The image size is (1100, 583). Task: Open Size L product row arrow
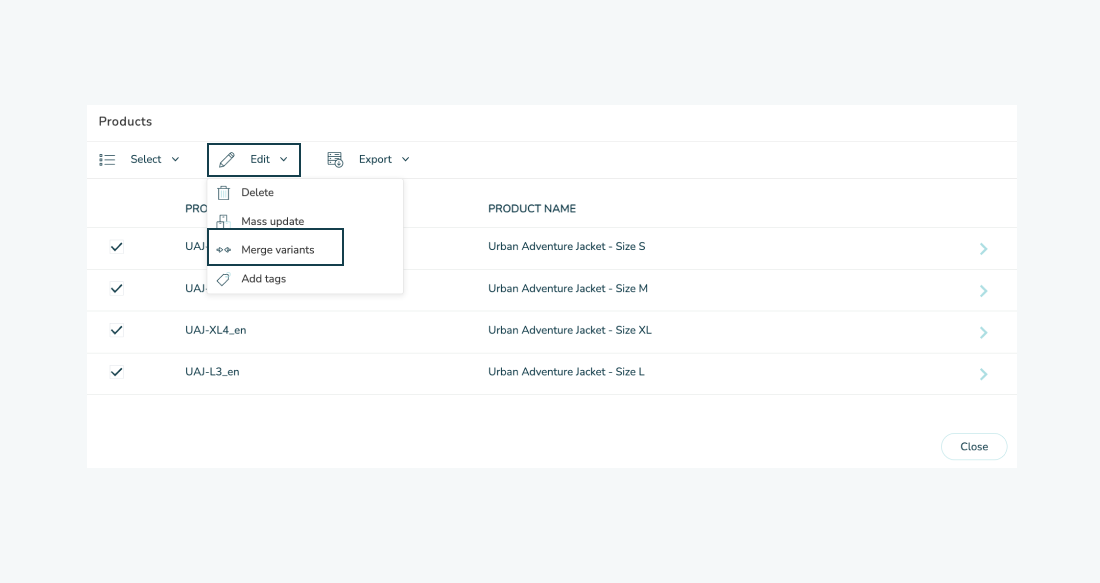(983, 374)
